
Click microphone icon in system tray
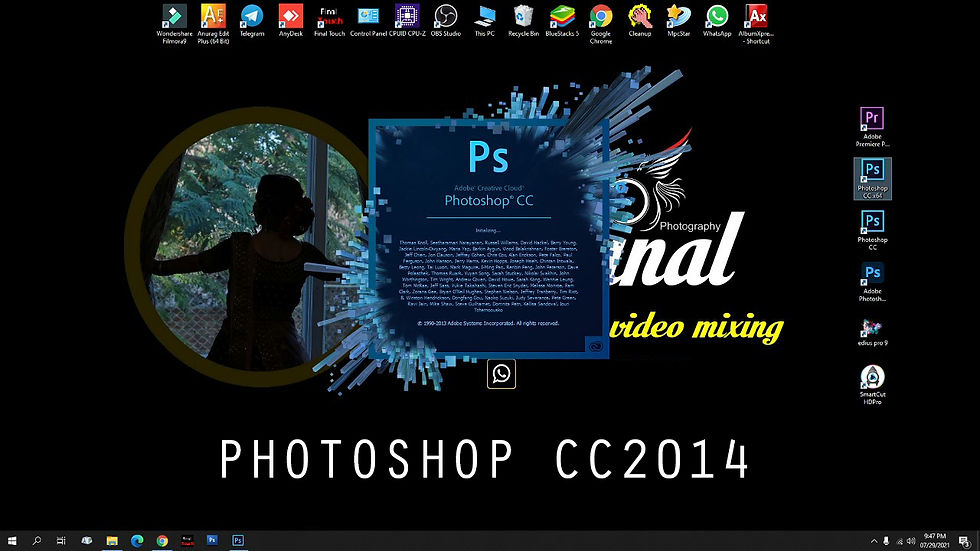coord(886,541)
